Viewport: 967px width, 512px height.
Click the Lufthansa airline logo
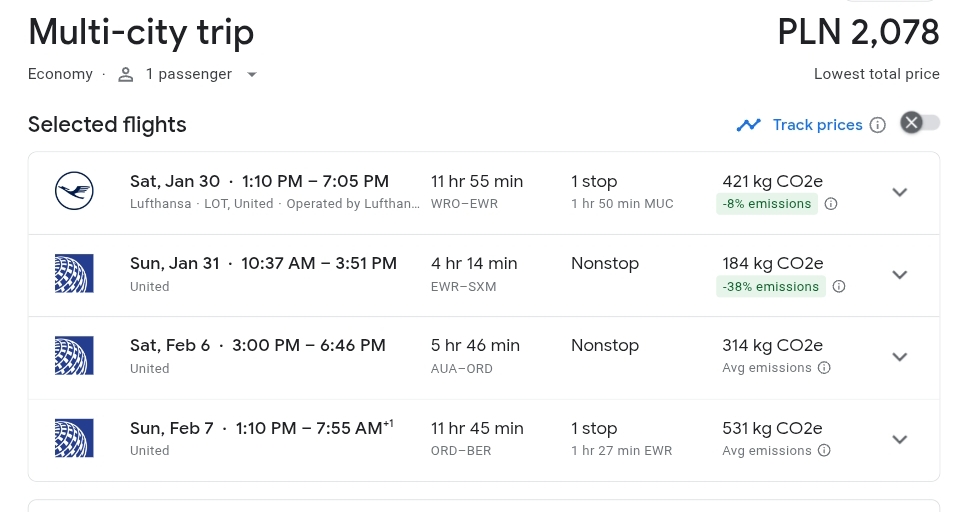pyautogui.click(x=74, y=191)
